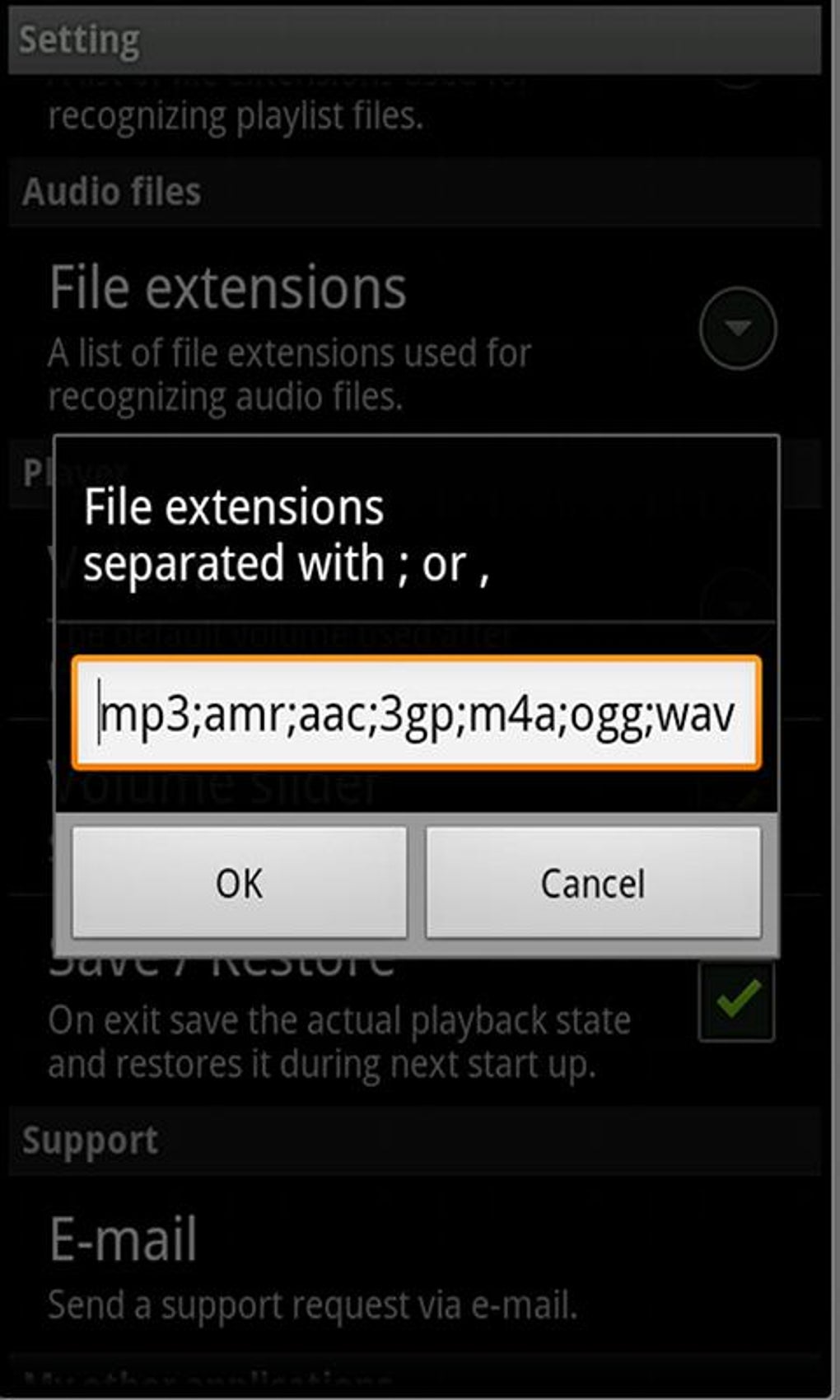Image resolution: width=840 pixels, height=1400 pixels.
Task: Tap the dimmed dropdown arrow behind the dialog
Action: (738, 606)
